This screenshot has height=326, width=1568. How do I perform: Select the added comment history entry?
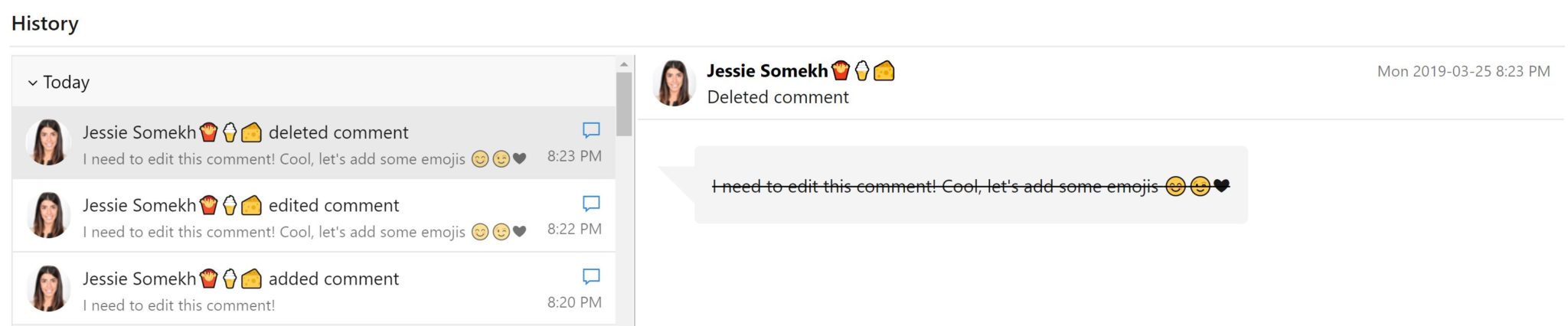pyautogui.click(x=314, y=289)
